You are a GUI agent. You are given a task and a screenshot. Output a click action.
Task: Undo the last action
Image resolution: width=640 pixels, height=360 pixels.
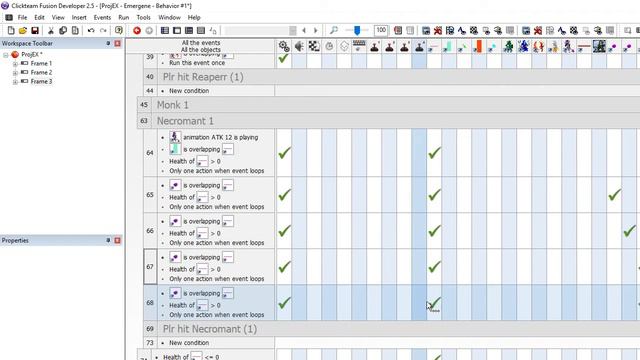point(91,31)
